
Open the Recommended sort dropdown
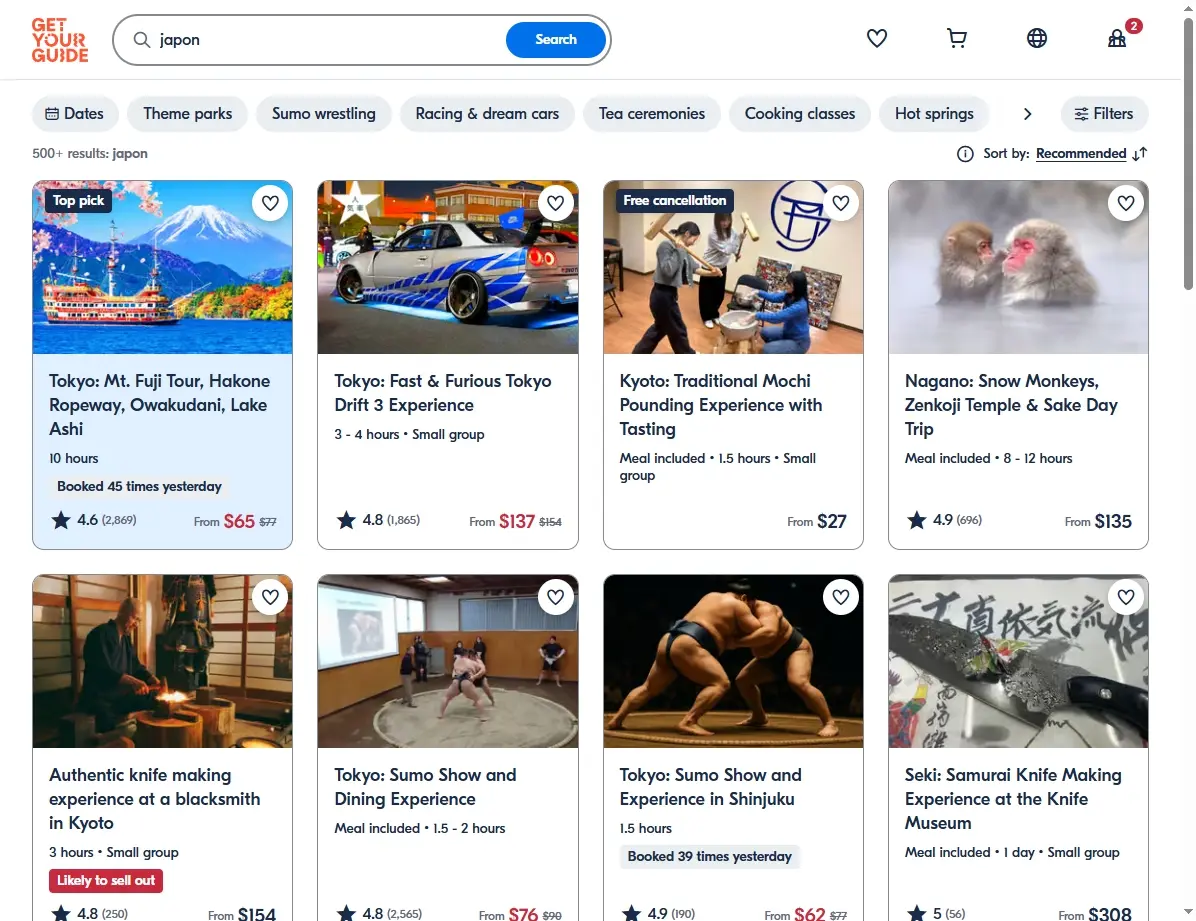click(x=1081, y=154)
